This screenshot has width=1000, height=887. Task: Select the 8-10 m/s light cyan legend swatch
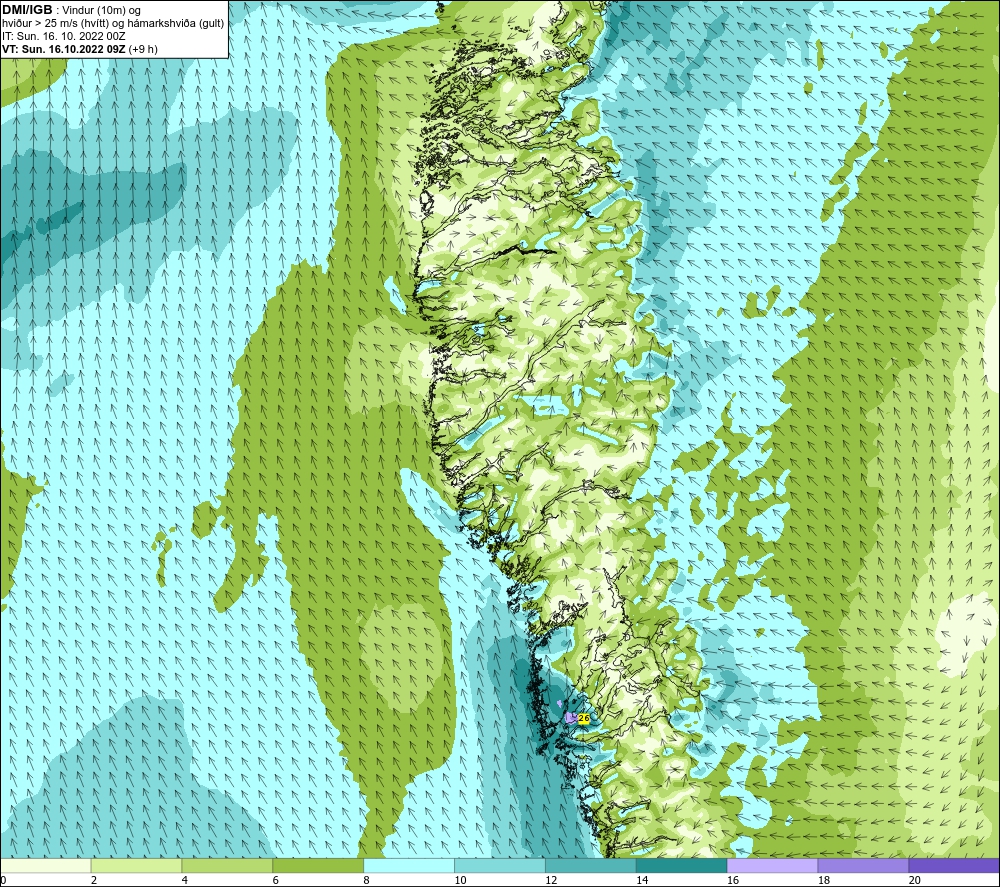click(x=409, y=866)
